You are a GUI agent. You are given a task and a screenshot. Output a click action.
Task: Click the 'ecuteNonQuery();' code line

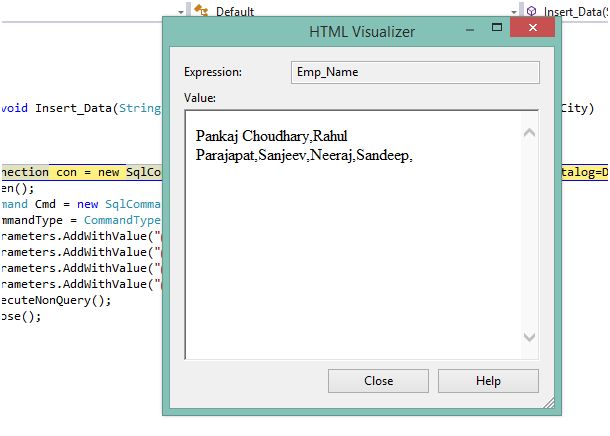pos(56,300)
